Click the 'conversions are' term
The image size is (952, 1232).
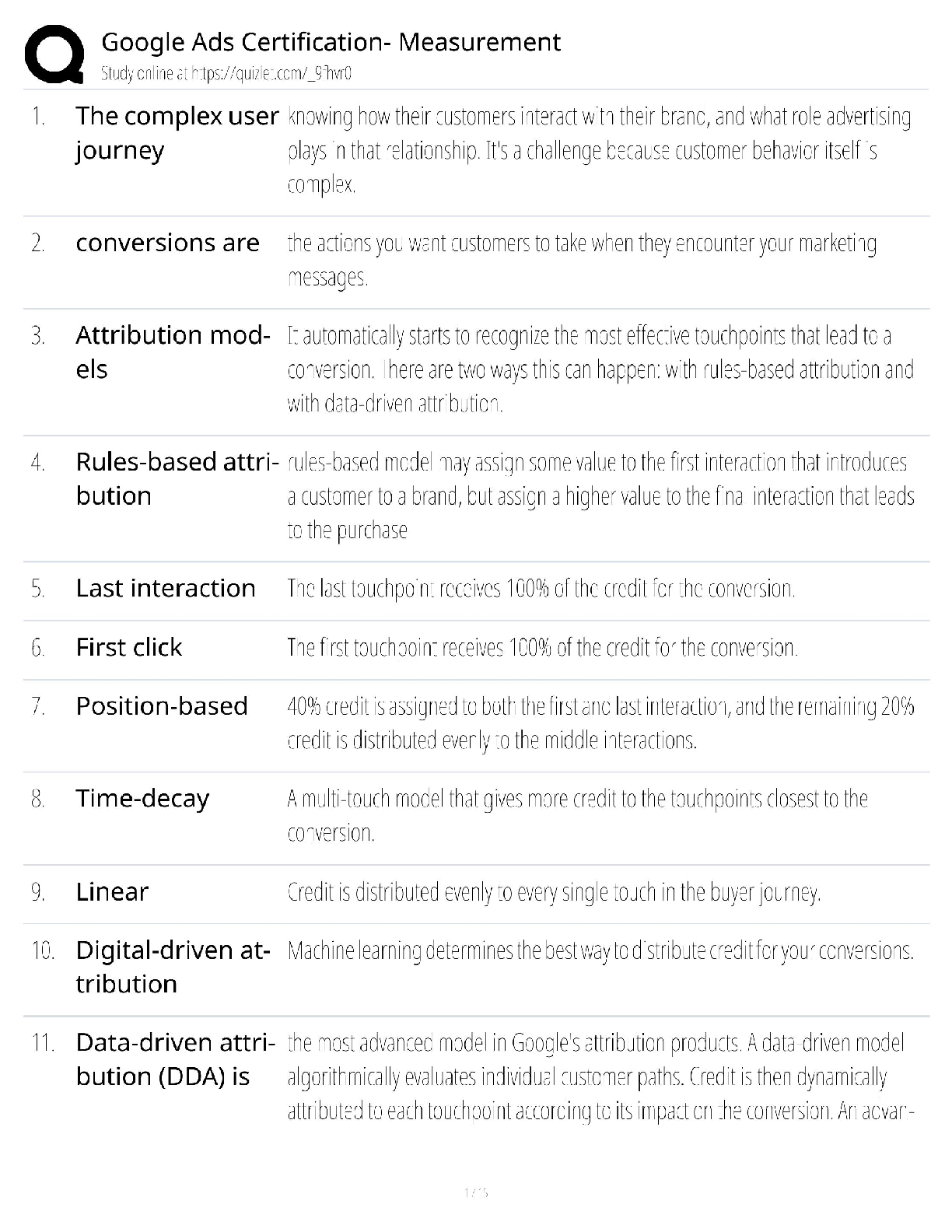[167, 243]
